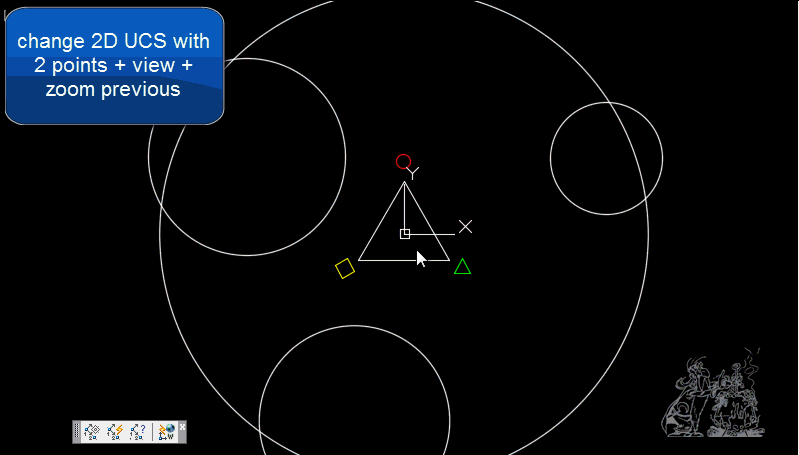Click the 2-point UCS lightning bolt icon
The height and width of the screenshot is (455, 799).
coord(115,432)
